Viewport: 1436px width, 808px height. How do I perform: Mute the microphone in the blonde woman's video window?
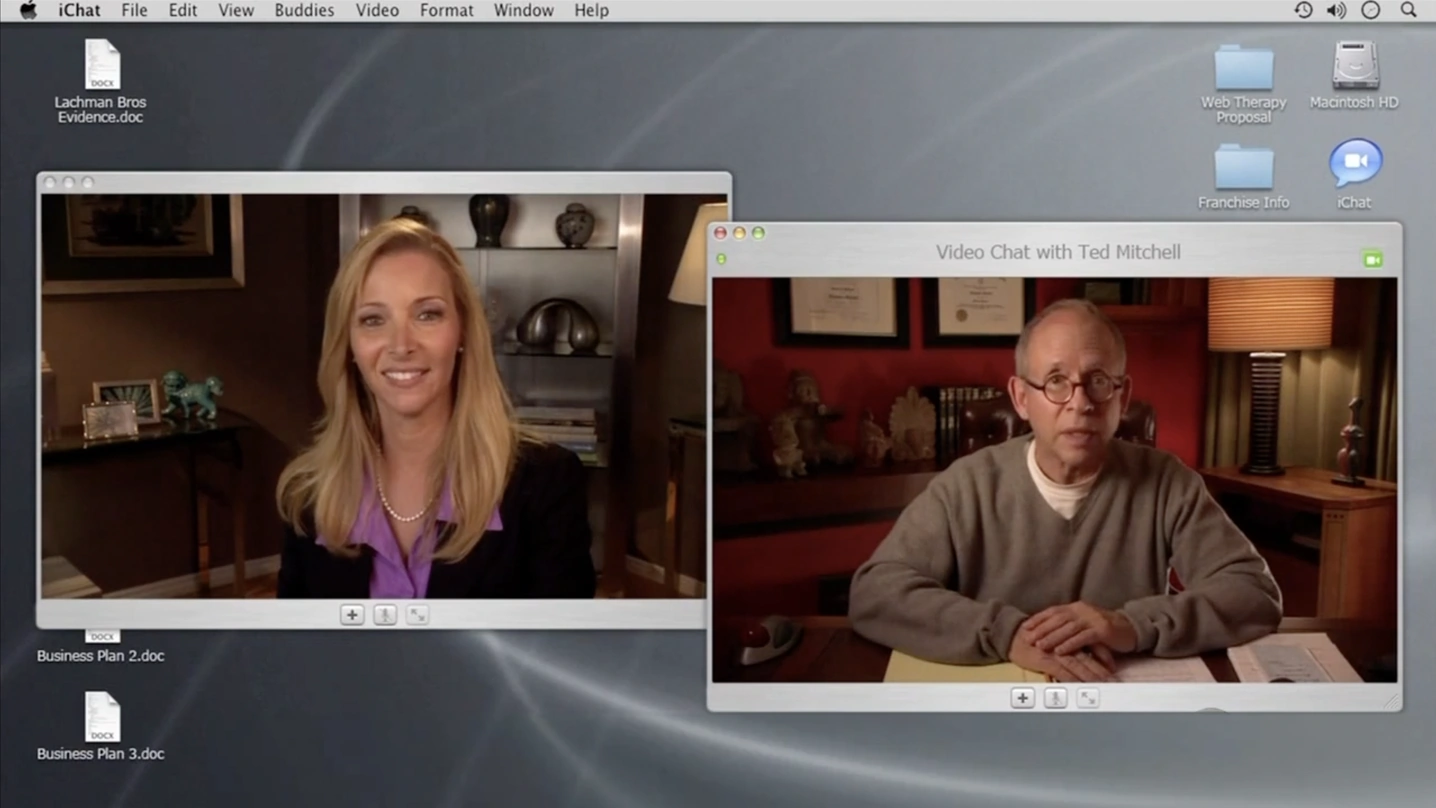(385, 615)
